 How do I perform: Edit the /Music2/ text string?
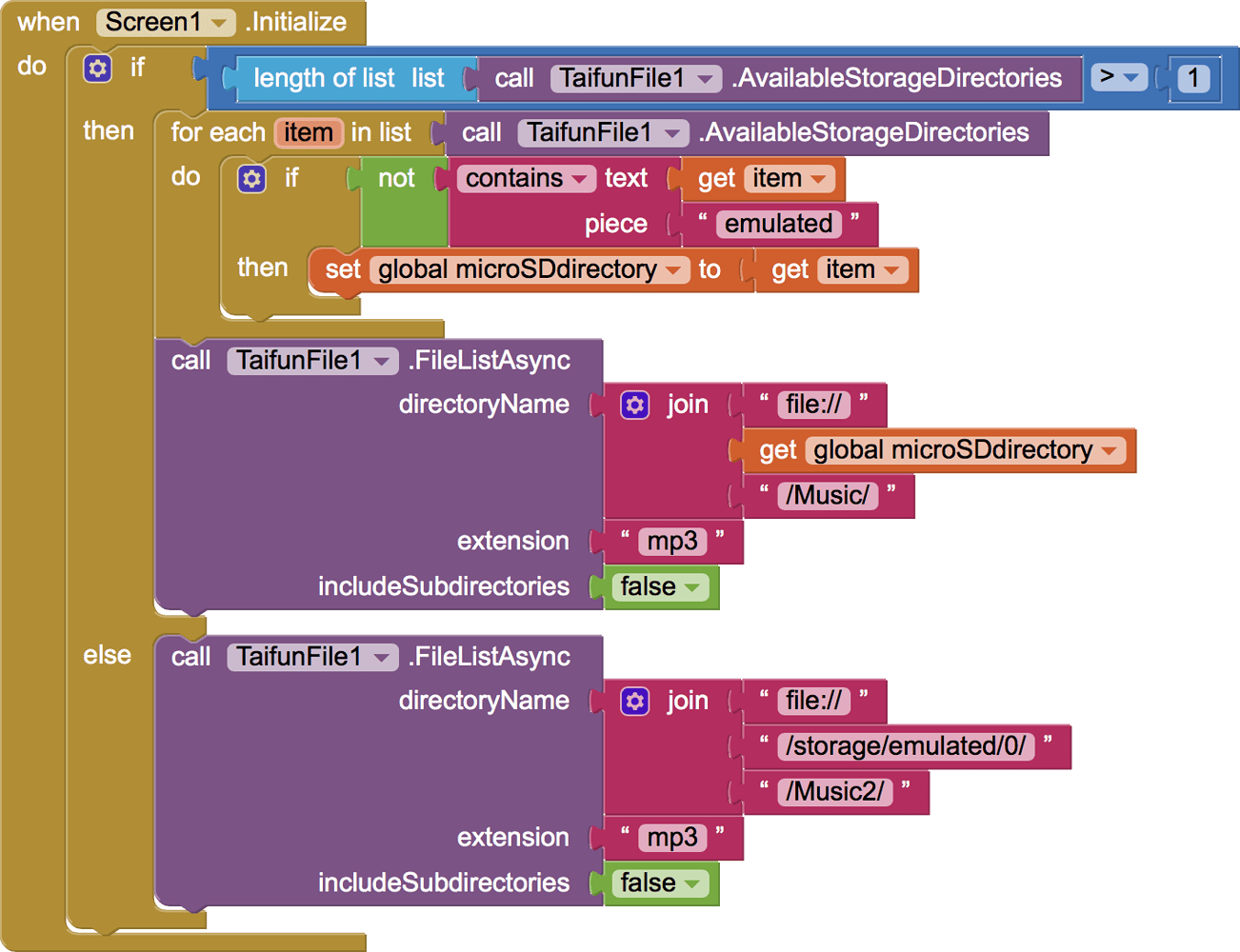[835, 791]
